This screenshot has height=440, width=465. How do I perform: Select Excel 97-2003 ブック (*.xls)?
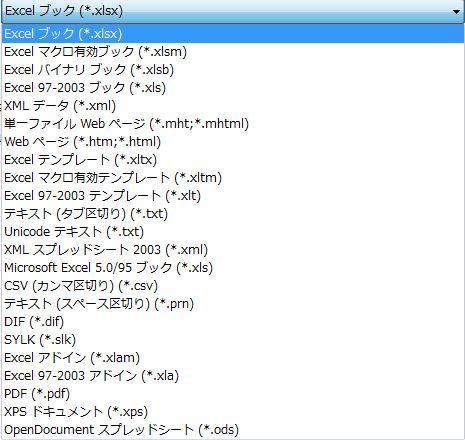pos(233,88)
